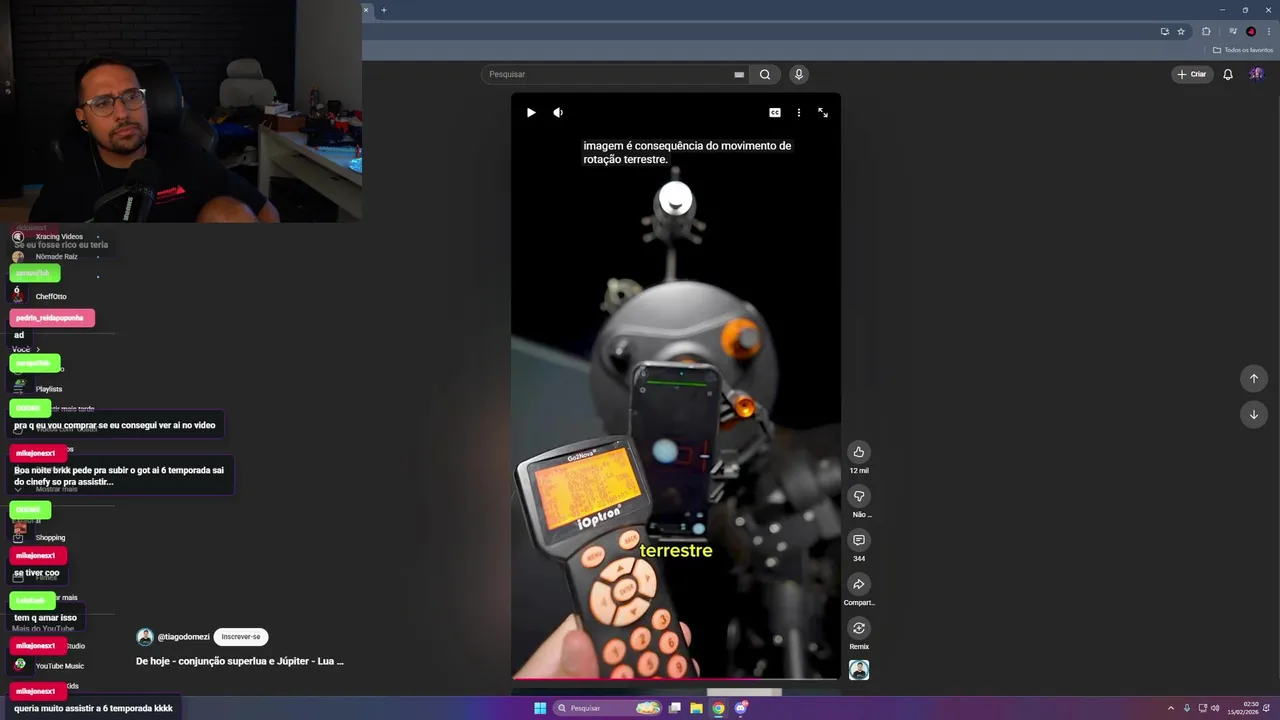Open Shopping in YouTube sidebar

pyautogui.click(x=50, y=538)
